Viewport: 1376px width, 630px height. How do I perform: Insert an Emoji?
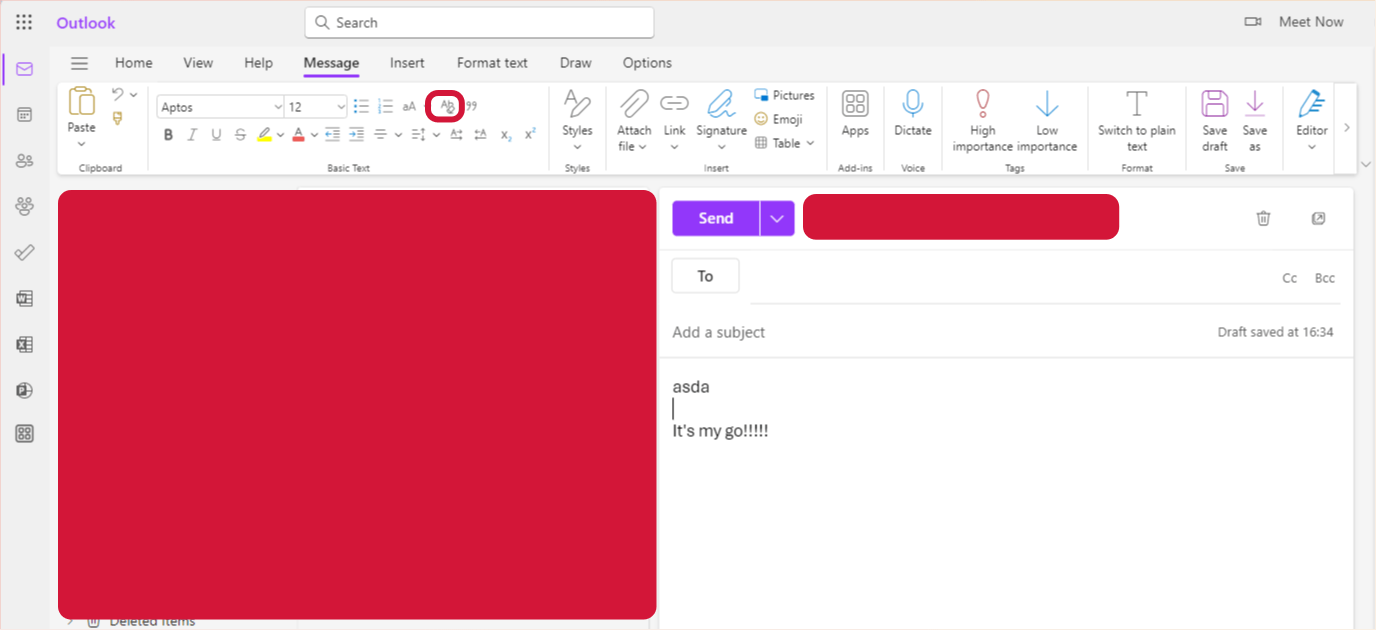pyautogui.click(x=778, y=119)
